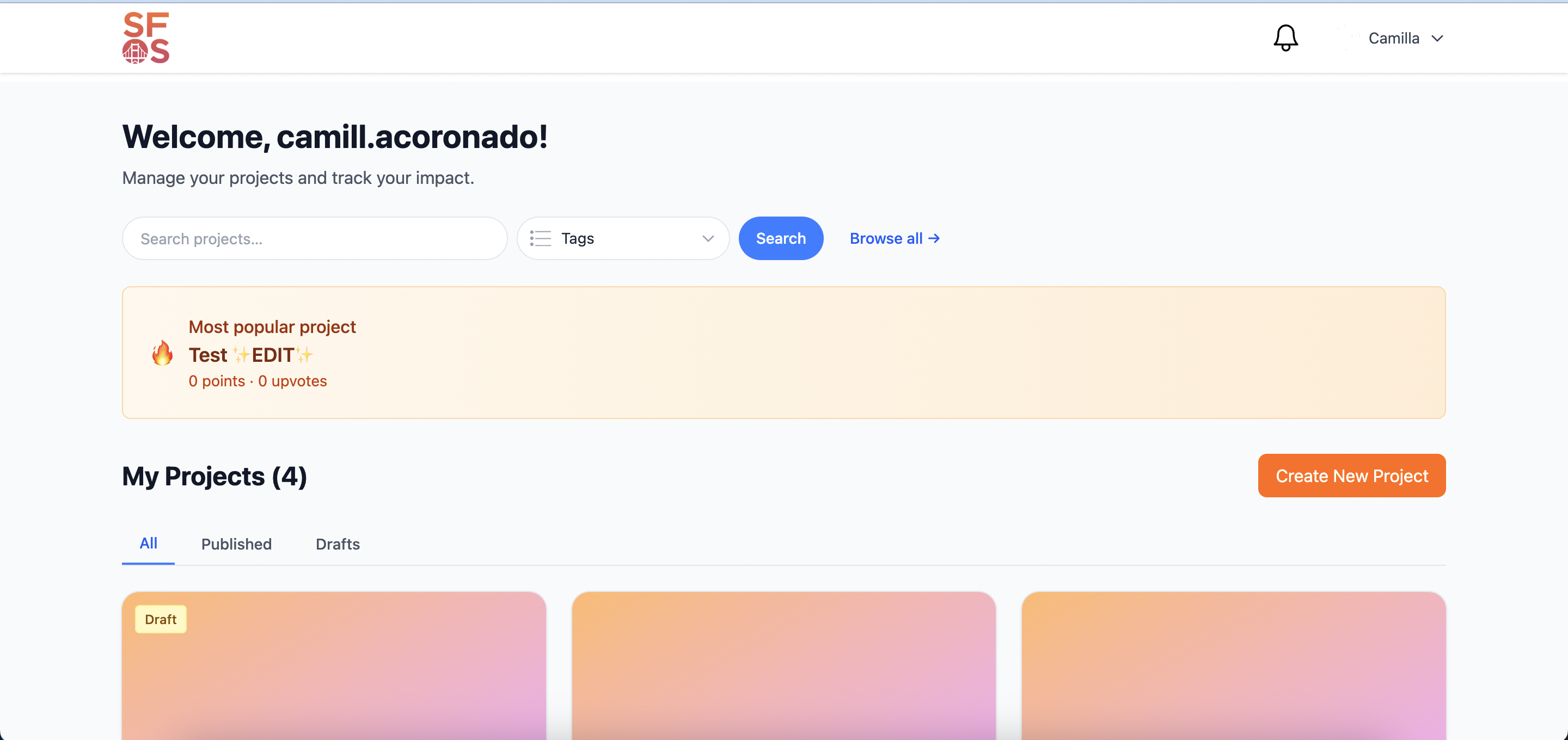Screen dimensions: 1568x740
Task: Click Create New Project button
Action: (x=1351, y=475)
